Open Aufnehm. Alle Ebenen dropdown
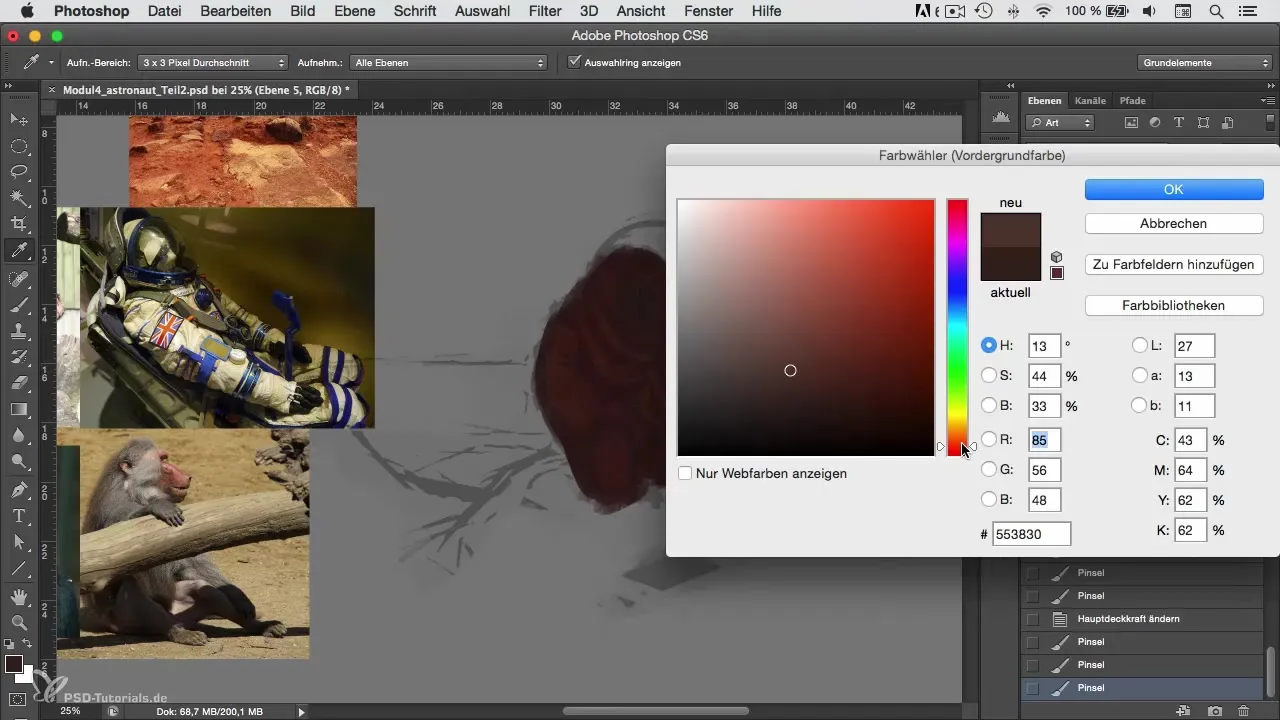The width and height of the screenshot is (1280, 720). (451, 62)
